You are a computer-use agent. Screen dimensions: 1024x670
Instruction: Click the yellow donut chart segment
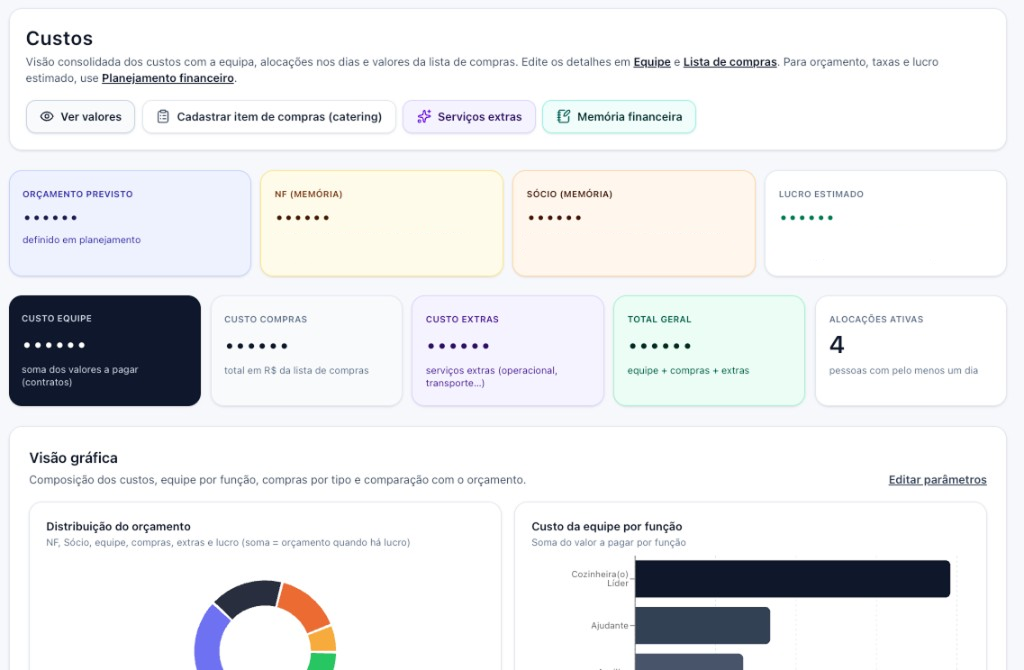tap(323, 639)
